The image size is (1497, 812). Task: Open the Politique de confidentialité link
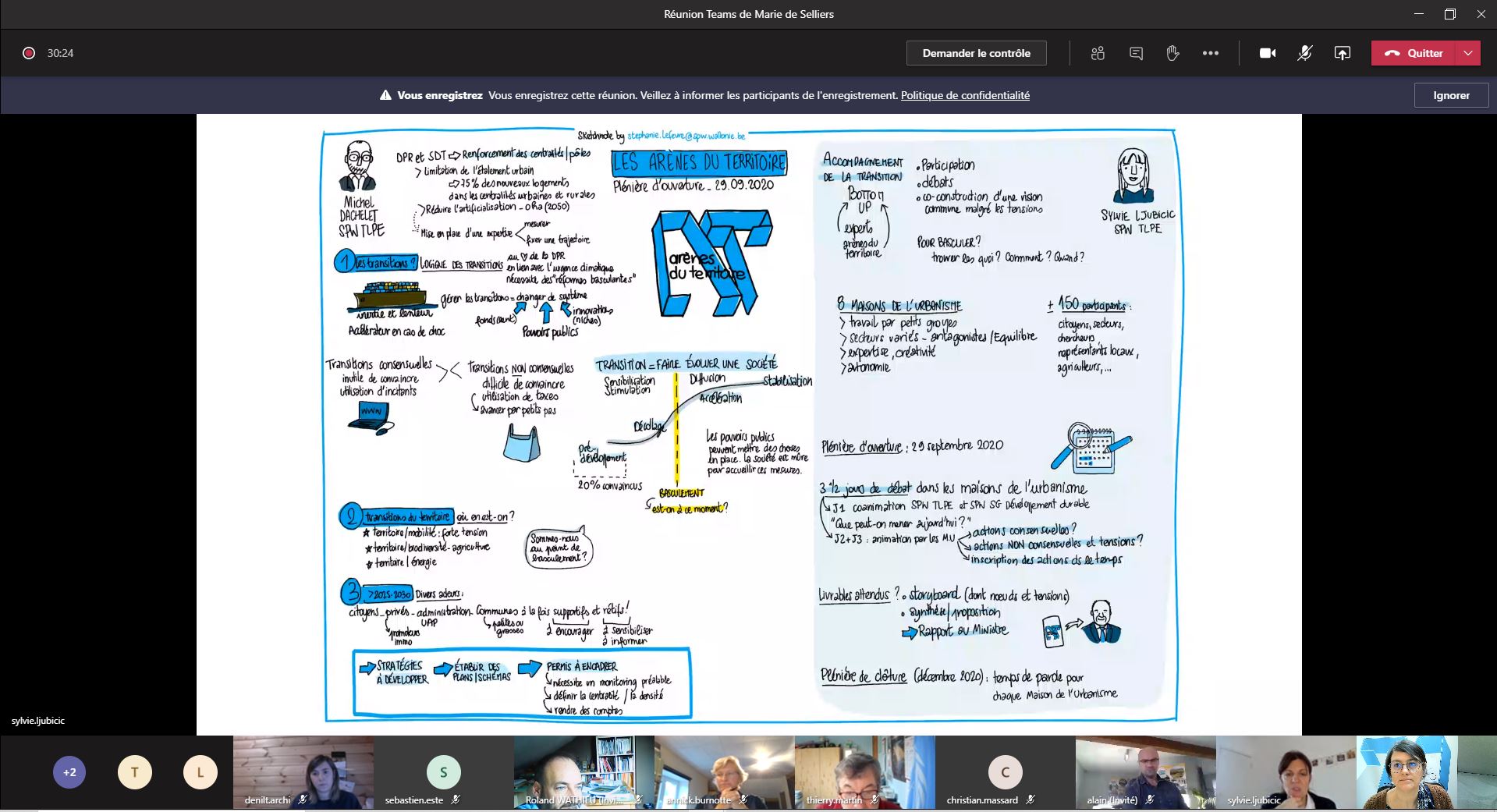[965, 95]
